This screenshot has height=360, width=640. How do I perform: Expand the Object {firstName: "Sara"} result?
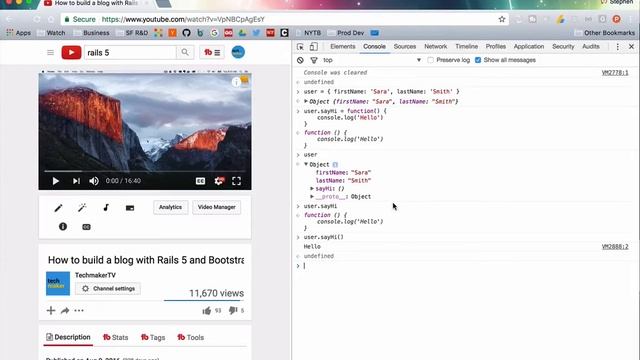tap(306, 101)
